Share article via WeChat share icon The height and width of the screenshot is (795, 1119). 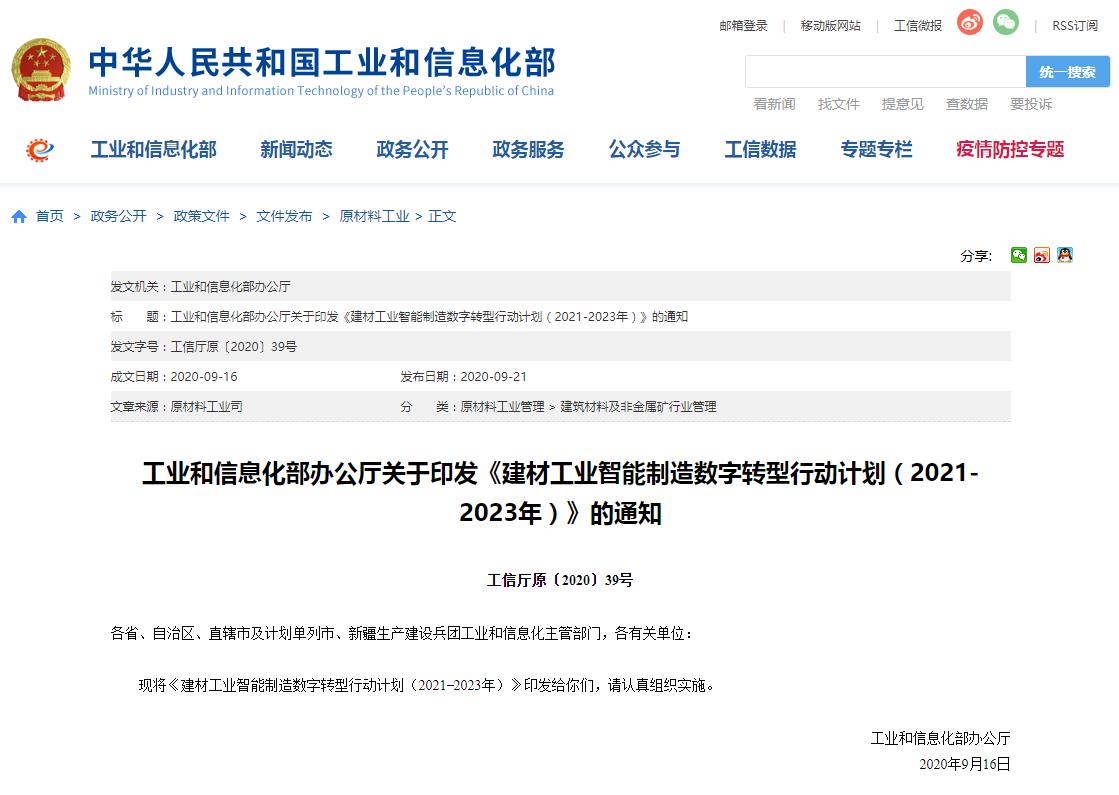1018,255
